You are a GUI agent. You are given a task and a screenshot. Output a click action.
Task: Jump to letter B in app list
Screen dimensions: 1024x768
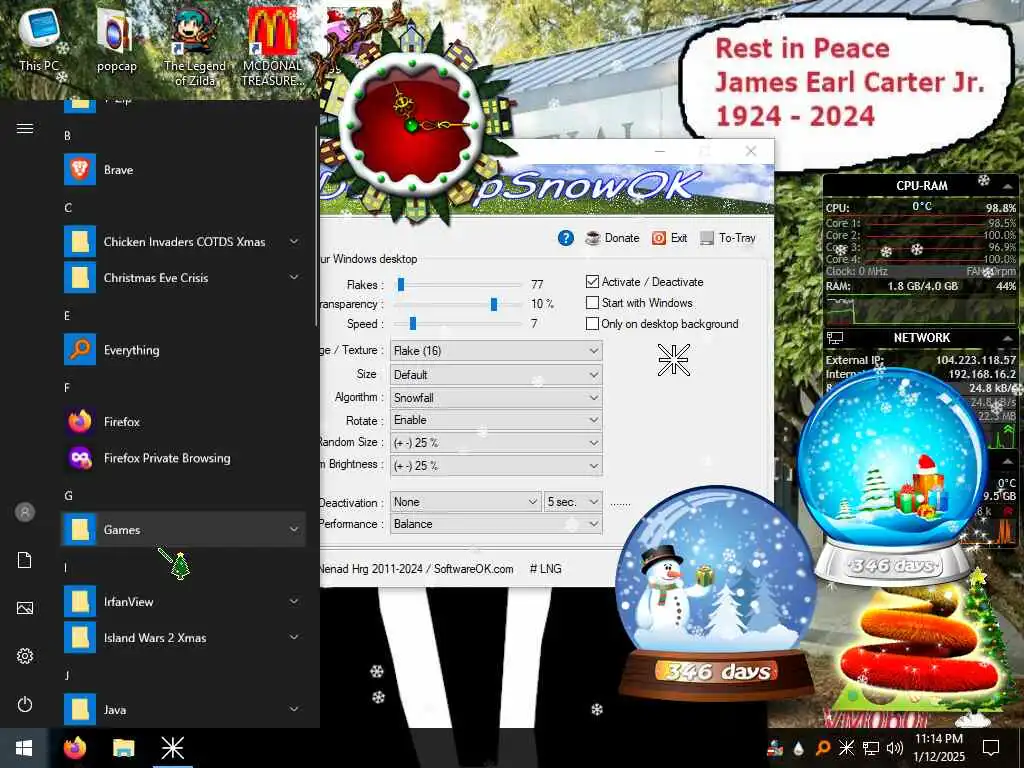point(67,136)
